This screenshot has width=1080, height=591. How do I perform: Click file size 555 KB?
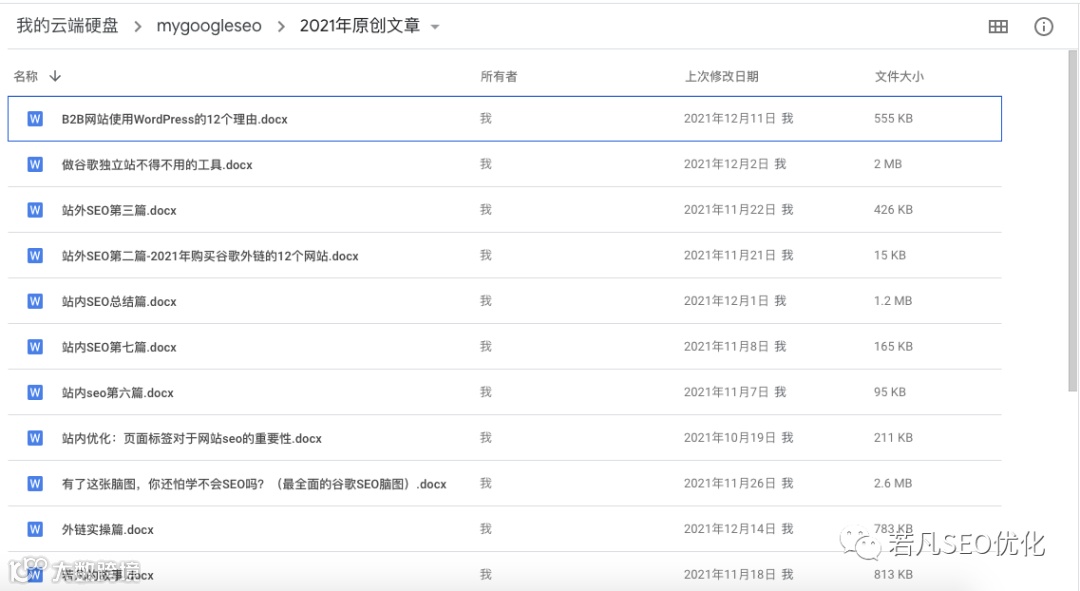coord(893,118)
